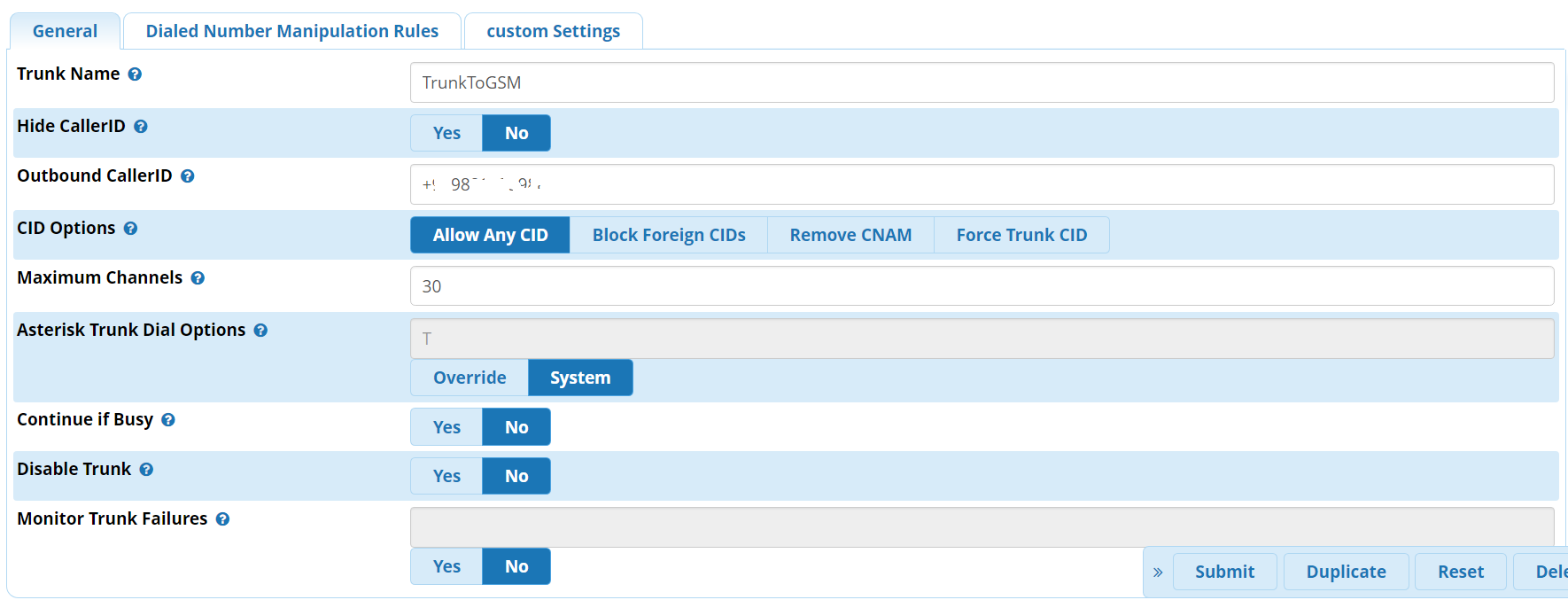Show help for CID Options
1568x600 pixels.
tap(130, 229)
